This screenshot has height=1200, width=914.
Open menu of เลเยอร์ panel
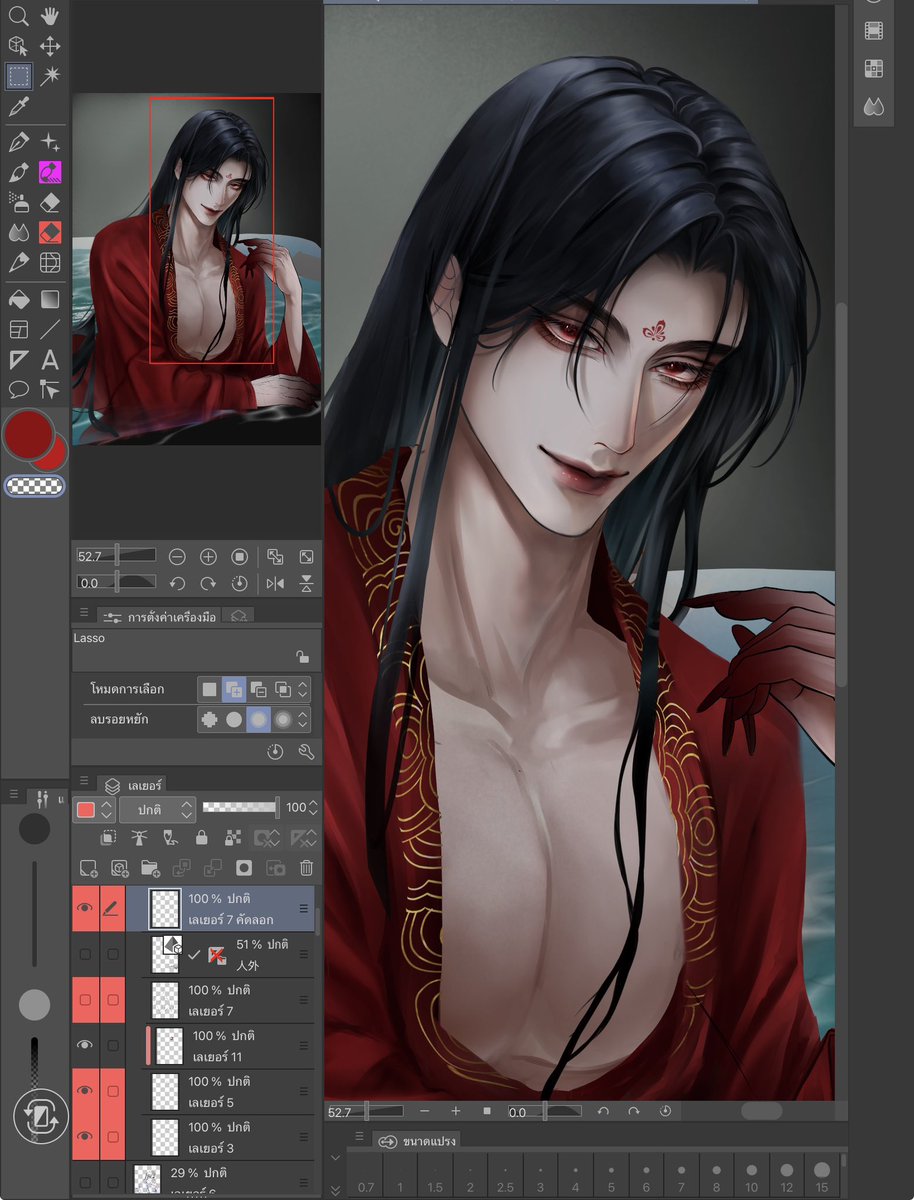[83, 782]
